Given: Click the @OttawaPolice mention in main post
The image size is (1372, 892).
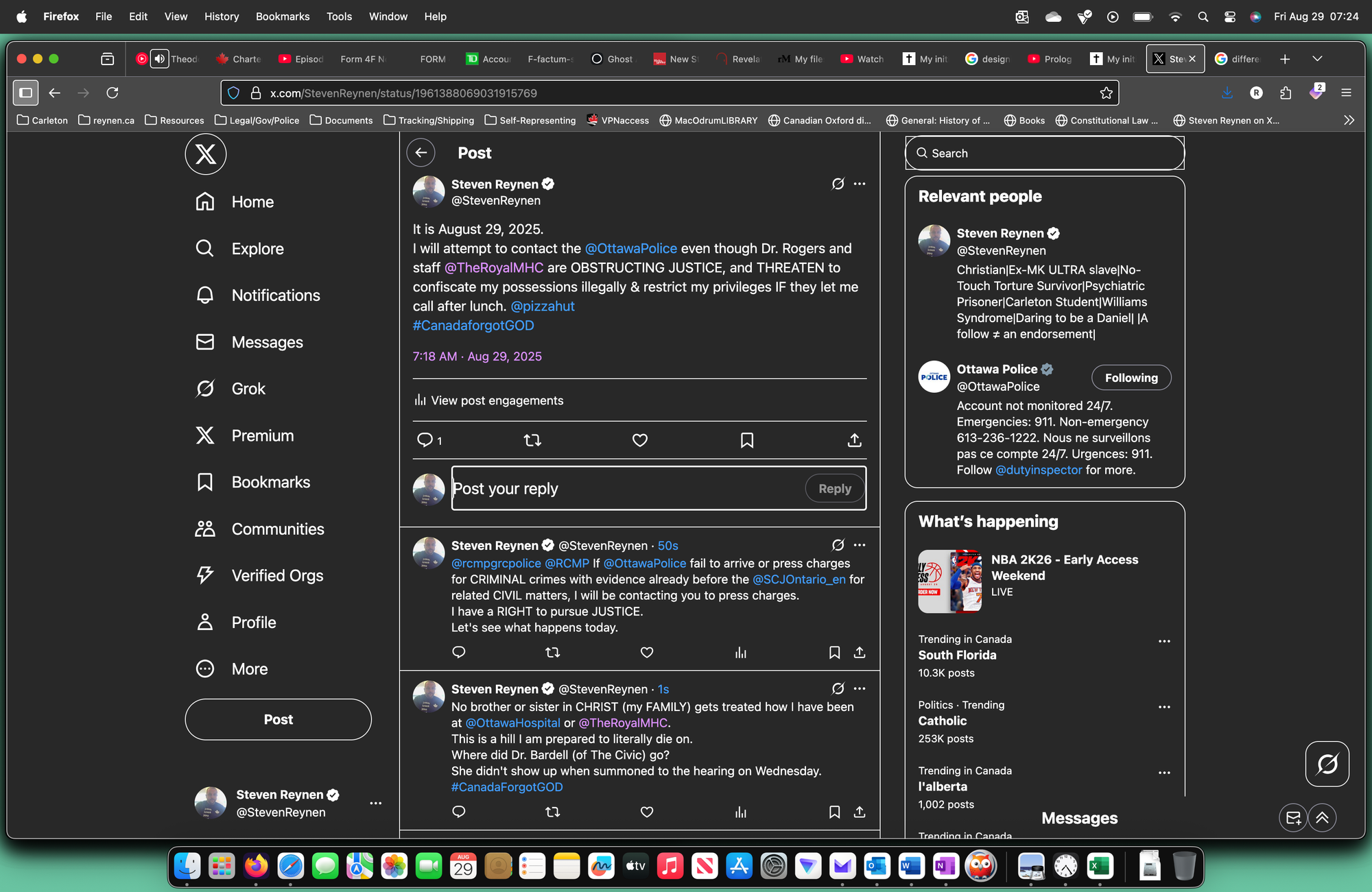Looking at the screenshot, I should coord(631,248).
